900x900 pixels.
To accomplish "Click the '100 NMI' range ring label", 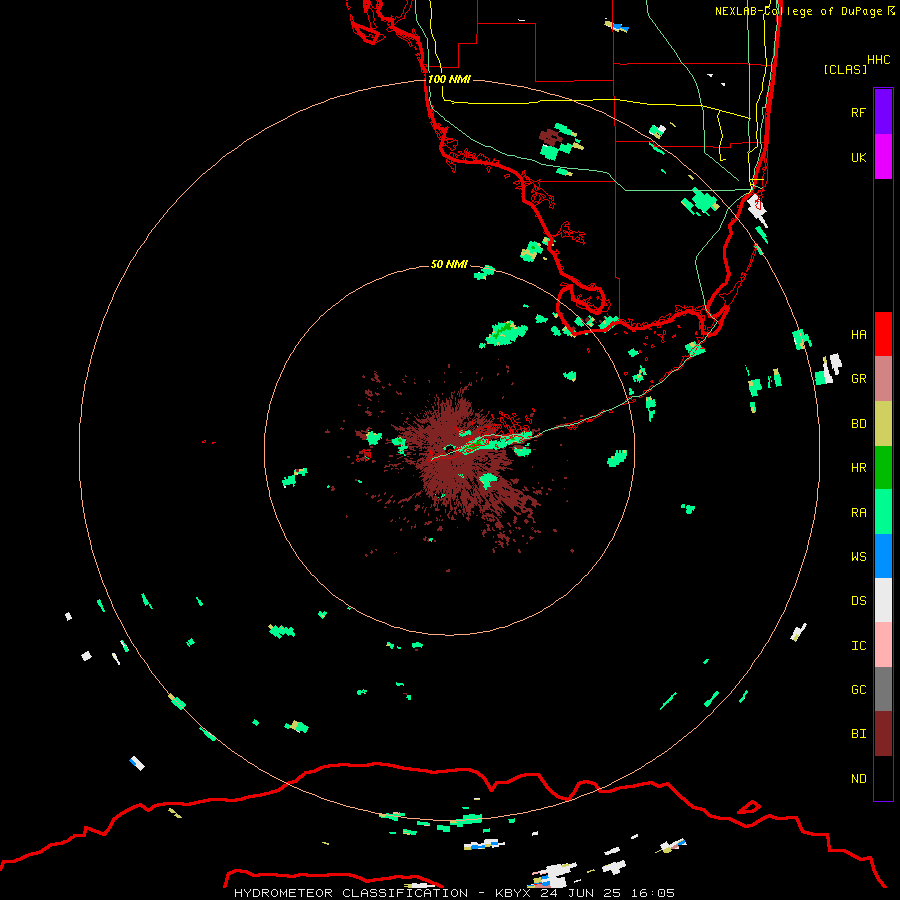I will tap(449, 79).
